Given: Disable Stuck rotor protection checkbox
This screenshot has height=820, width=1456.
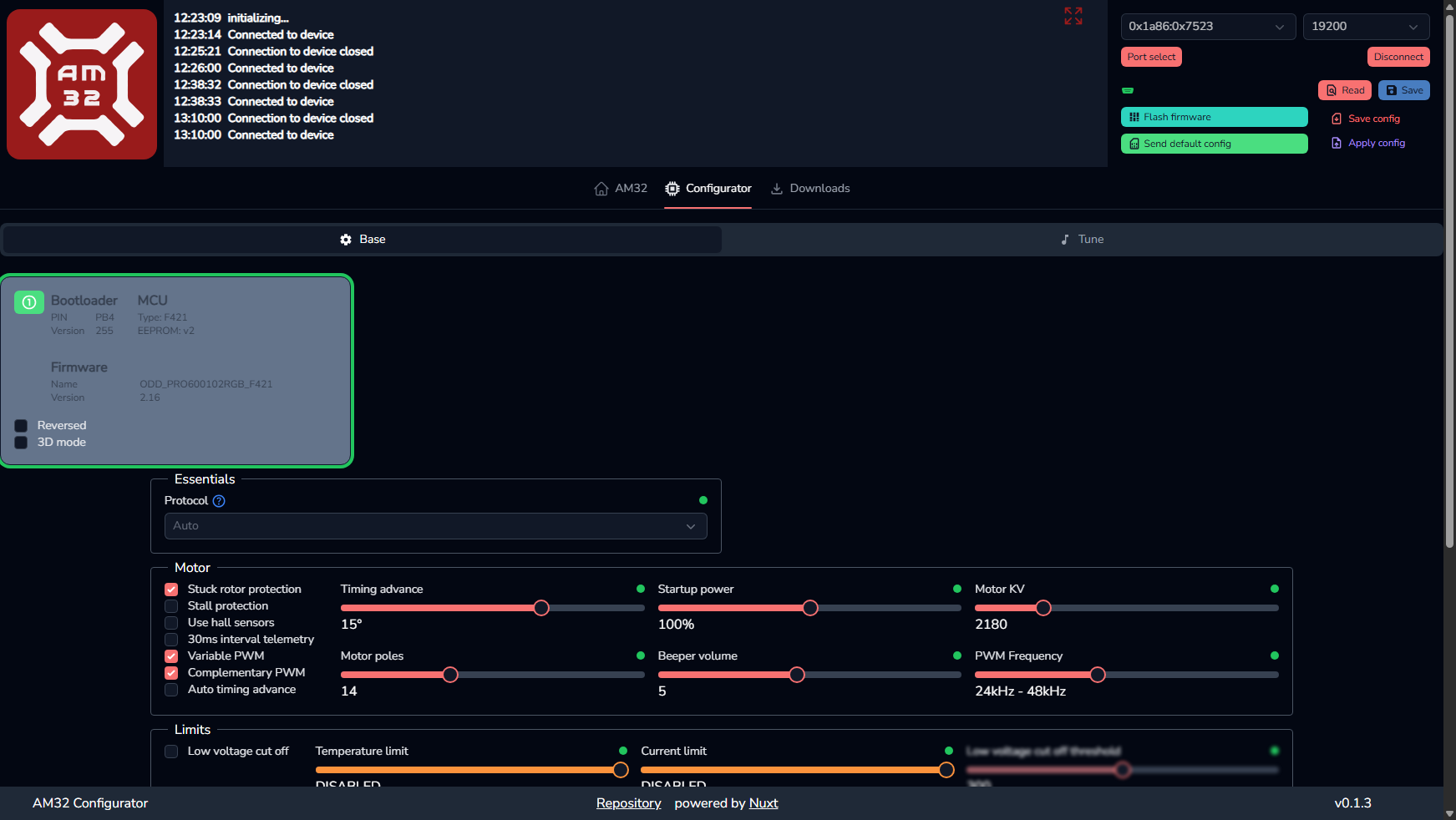Looking at the screenshot, I should 171,590.
